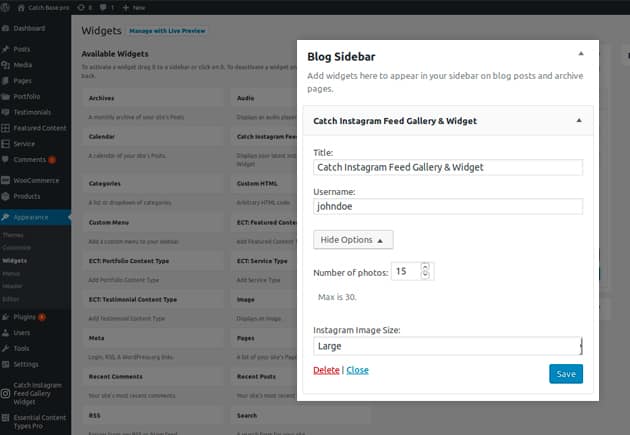The image size is (630, 435).
Task: Select the Widgets submenu item
Action: pos(14,261)
